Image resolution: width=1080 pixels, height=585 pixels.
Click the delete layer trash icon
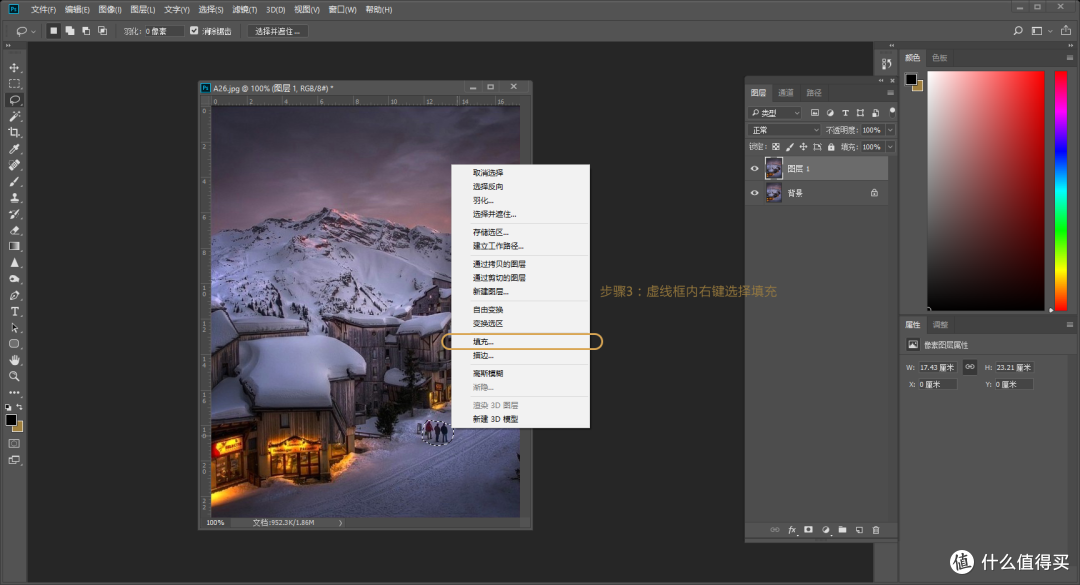click(876, 529)
